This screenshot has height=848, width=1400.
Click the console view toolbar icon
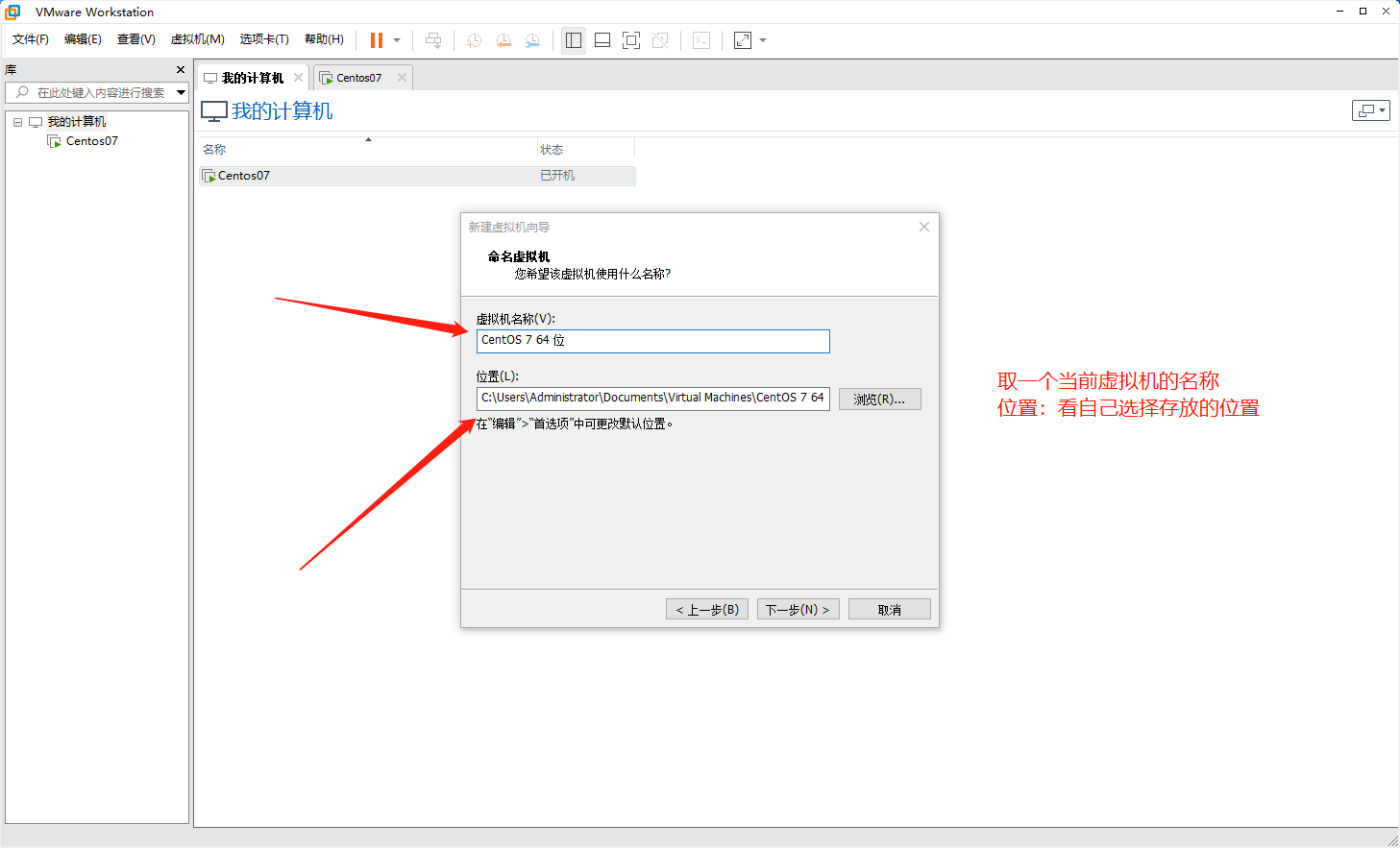[x=701, y=40]
